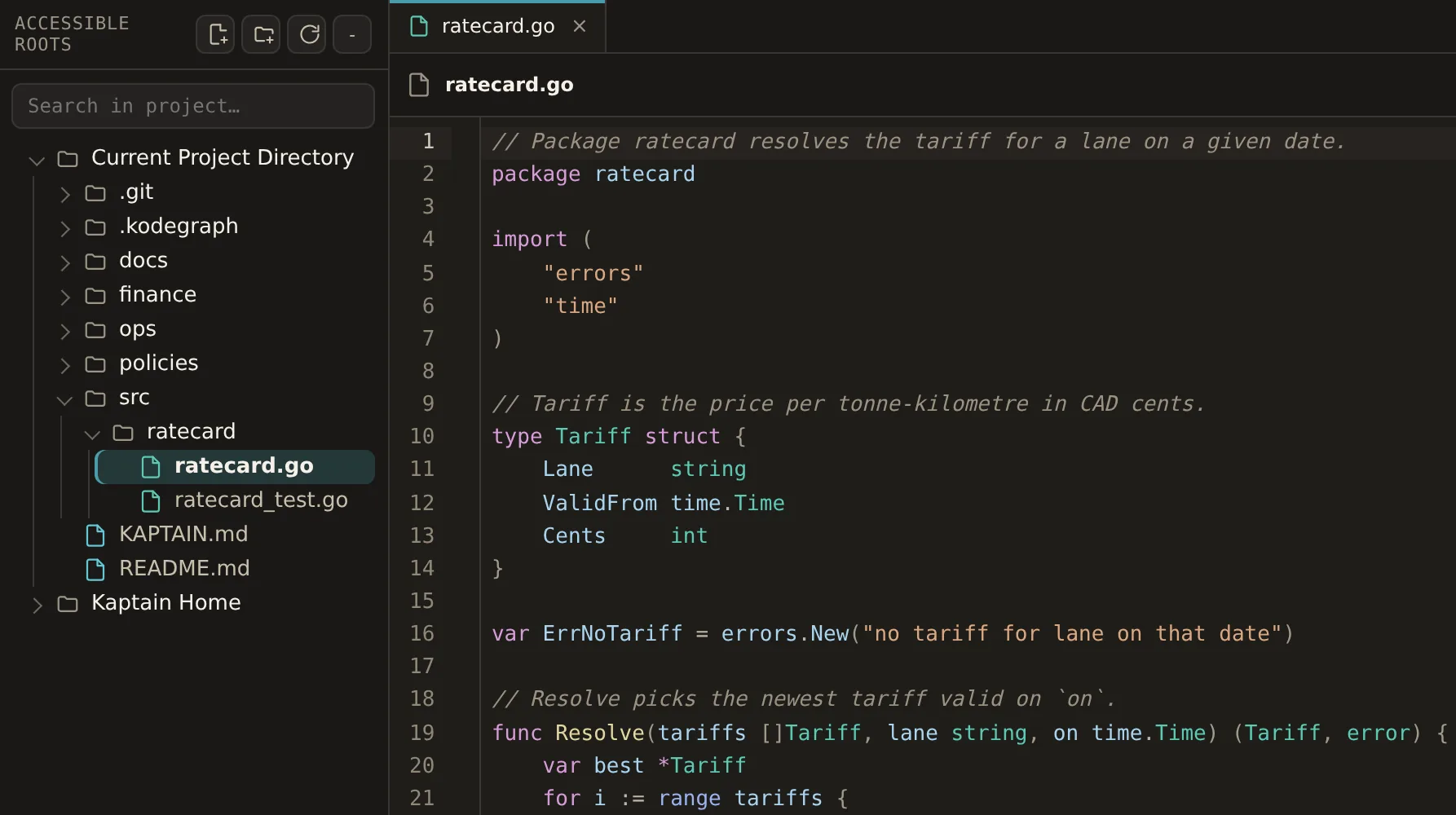The image size is (1456, 815).
Task: Click ErrNoTariff variable on line 16
Action: [x=612, y=633]
